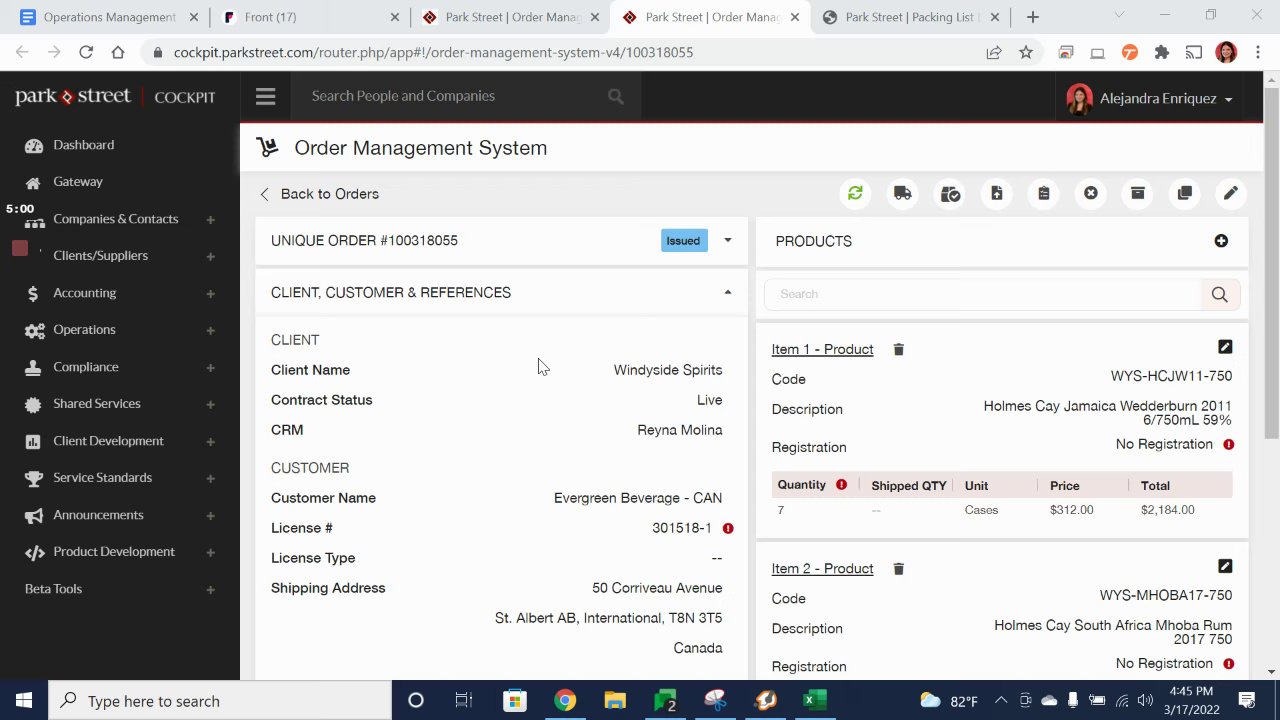Open Service Standards in sidebar
Screen dimensions: 1280x720
102,478
